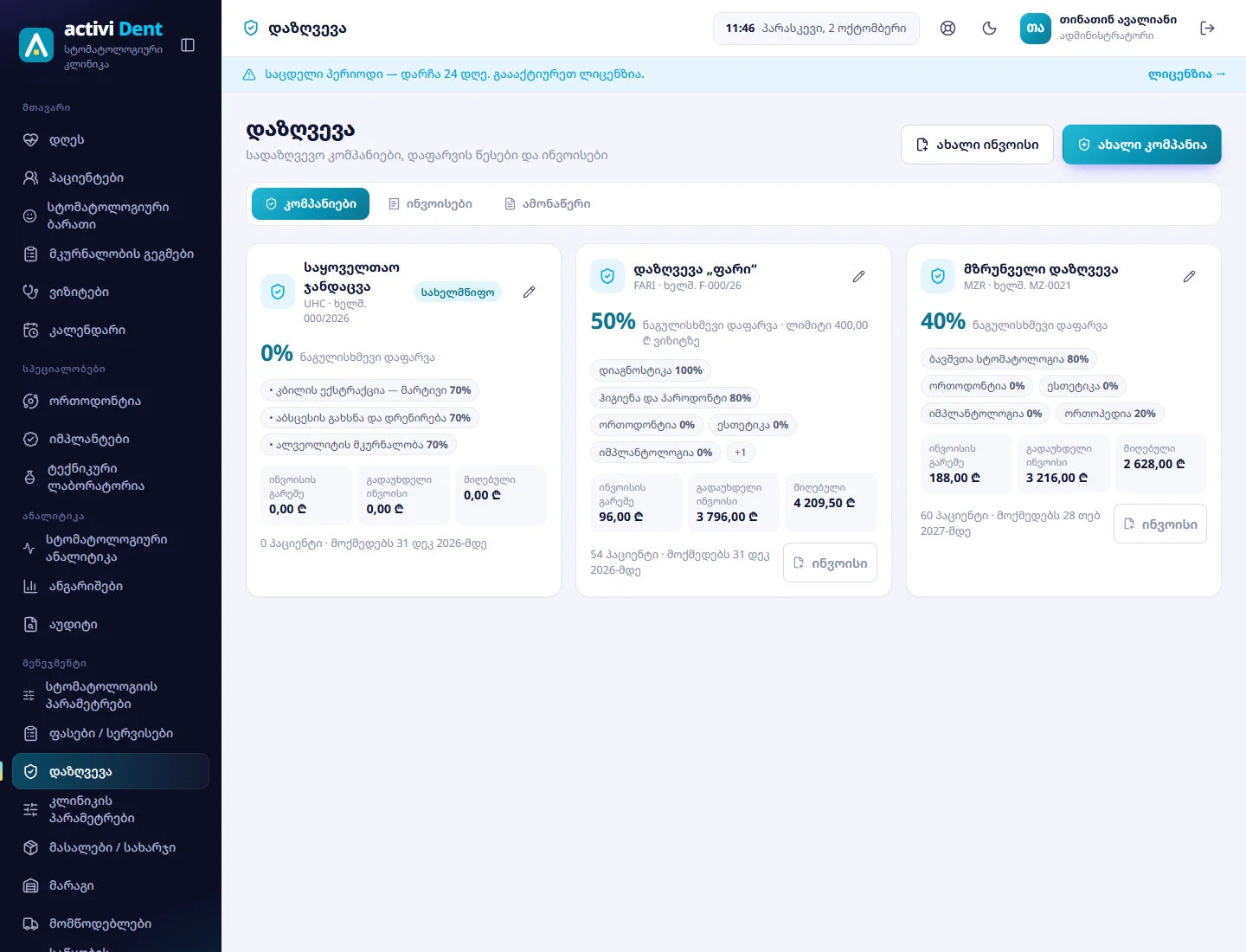Edit საყოველთაო ჯანდაცვა company pencil icon

530,293
